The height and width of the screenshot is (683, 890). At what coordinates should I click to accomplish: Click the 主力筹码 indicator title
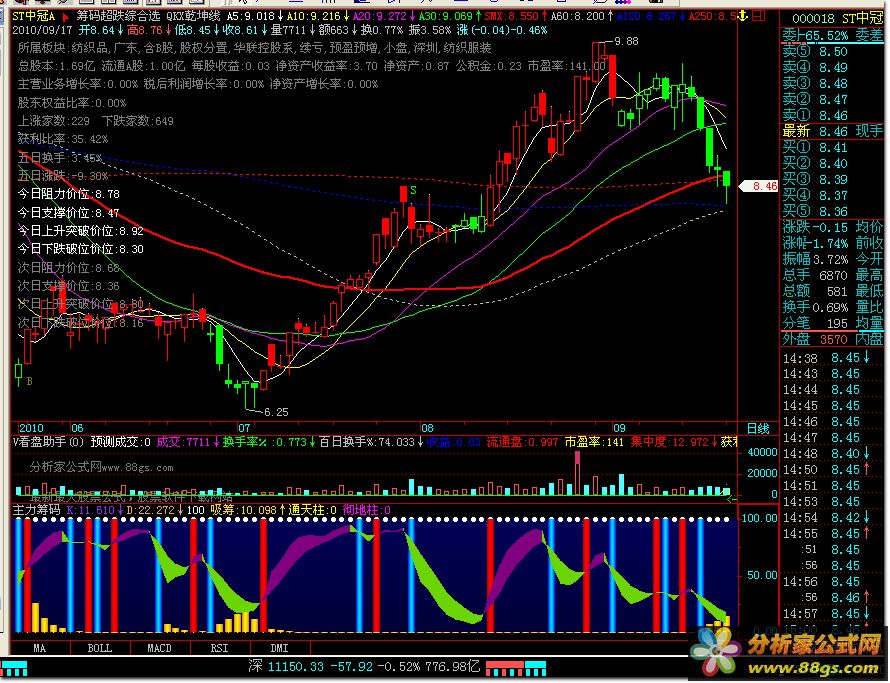pos(36,510)
